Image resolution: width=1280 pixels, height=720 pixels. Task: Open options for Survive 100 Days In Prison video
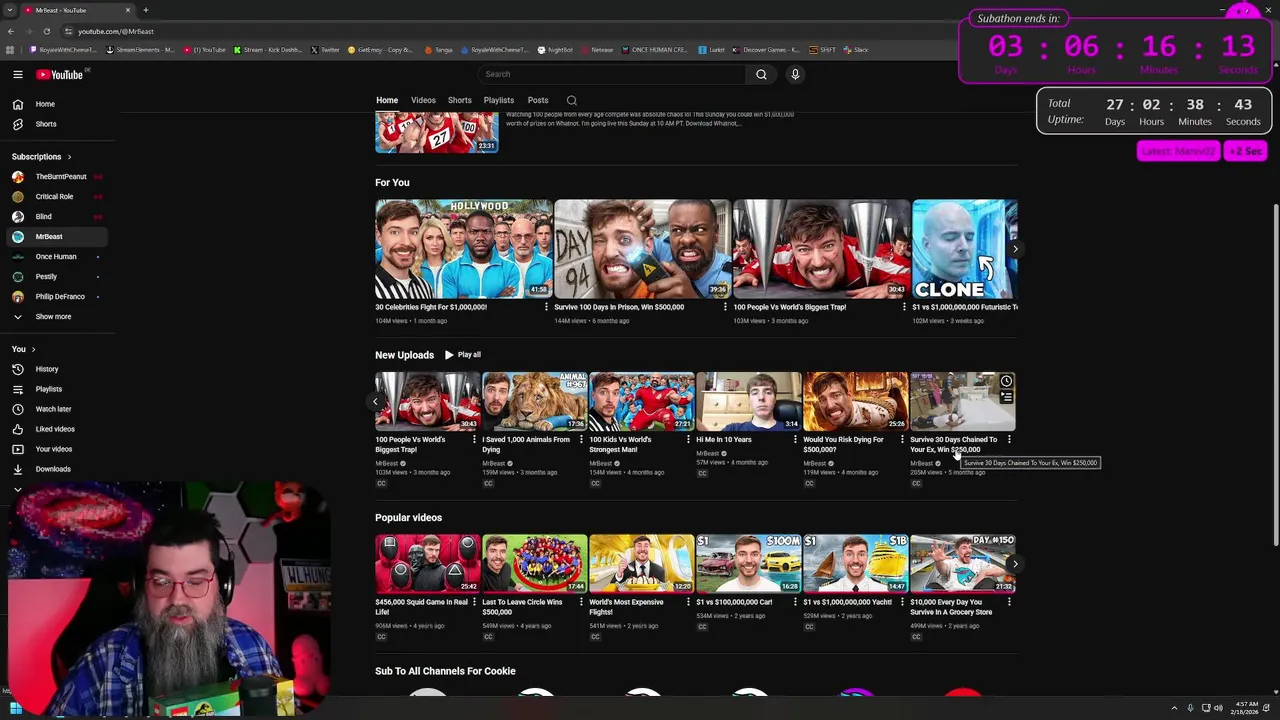coord(725,307)
